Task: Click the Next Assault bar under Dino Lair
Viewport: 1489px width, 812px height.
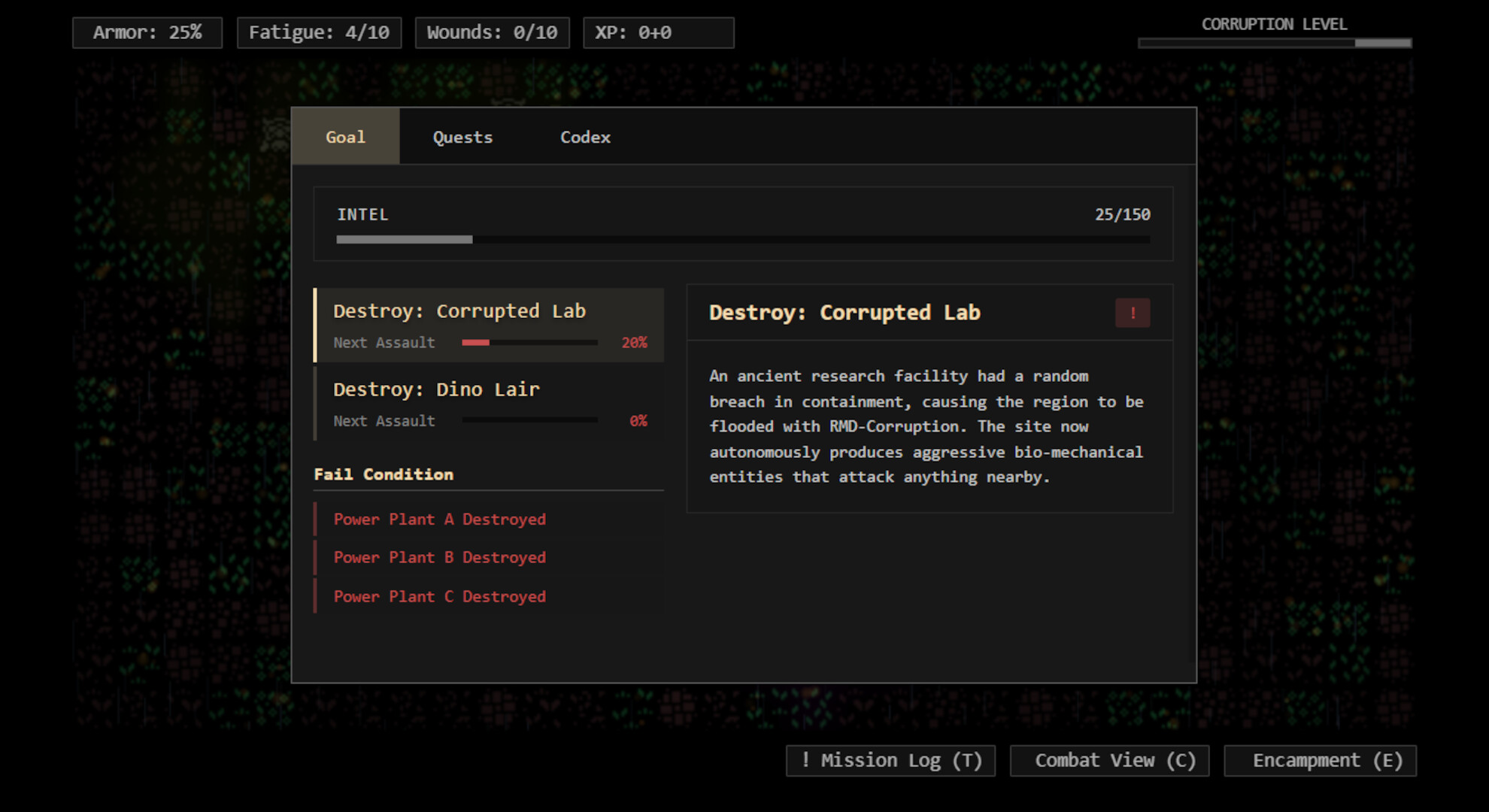Action: point(529,420)
